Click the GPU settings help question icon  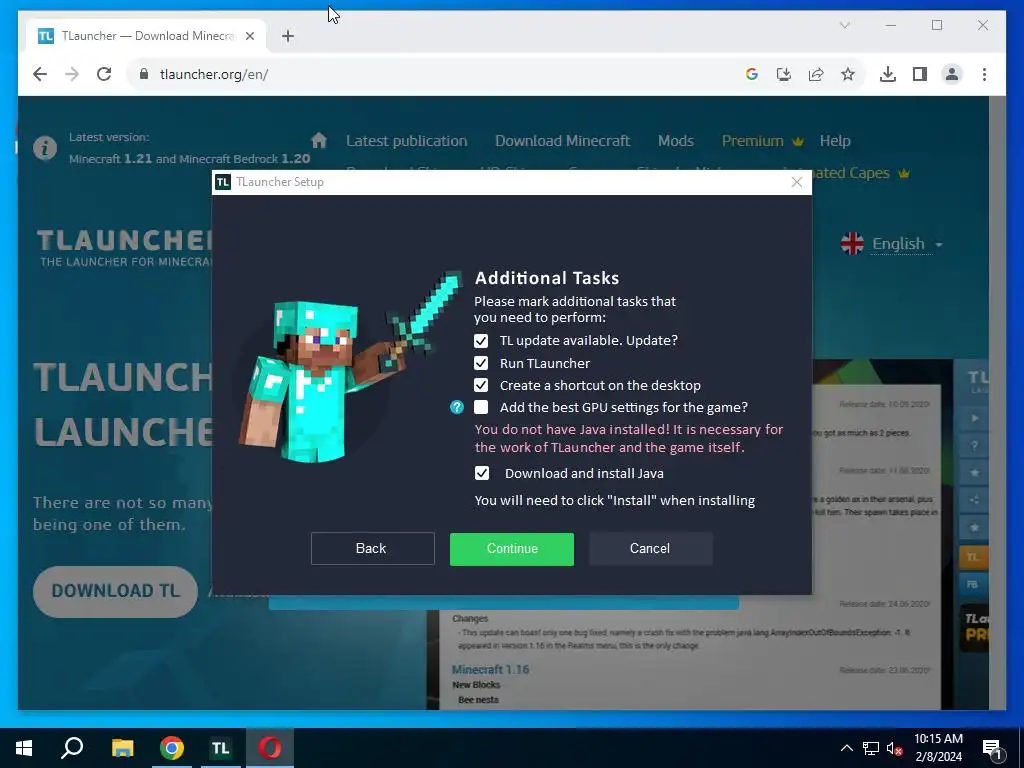456,408
